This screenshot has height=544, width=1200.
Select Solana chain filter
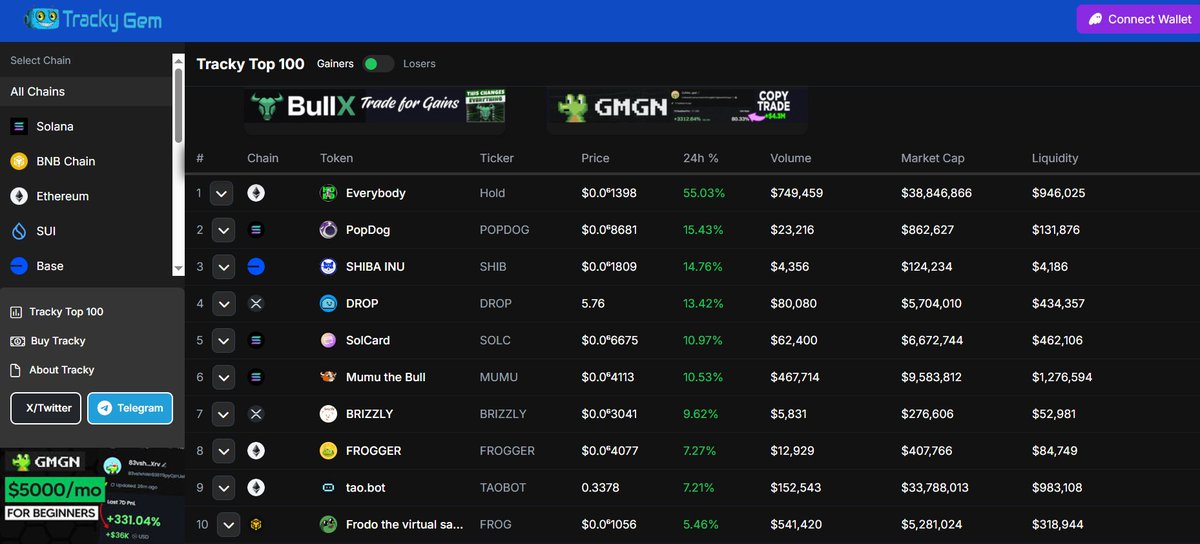[x=86, y=126]
